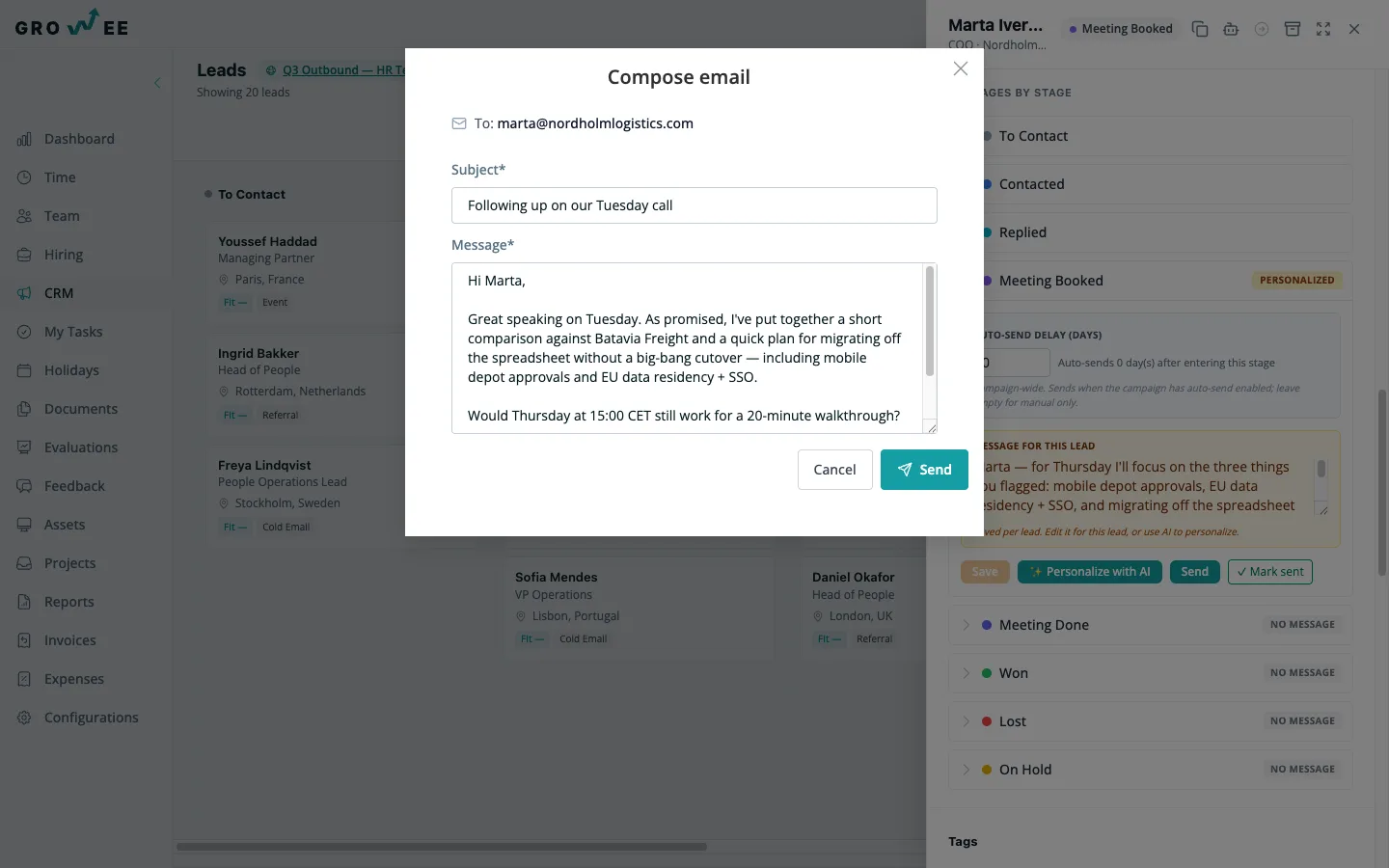Click the Configurations gear icon
1389x868 pixels.
pyautogui.click(x=24, y=718)
